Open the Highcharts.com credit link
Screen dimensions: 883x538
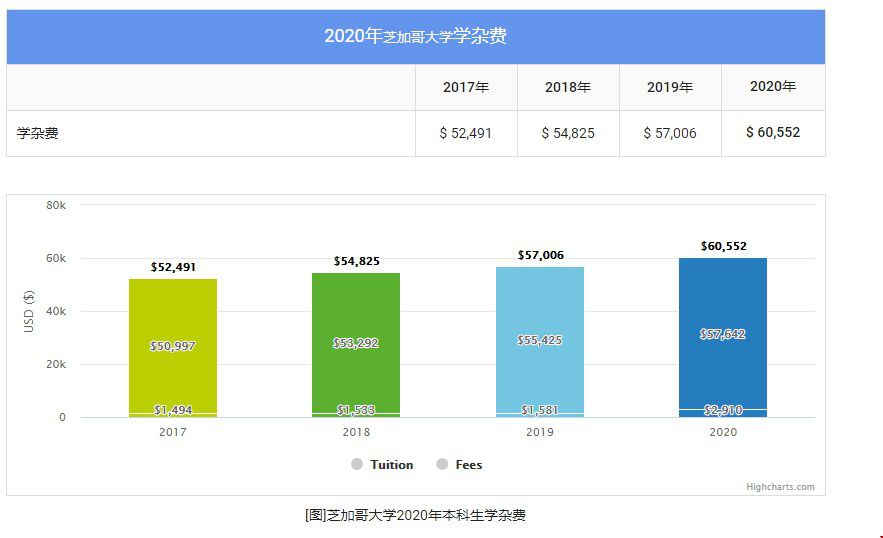pos(780,487)
